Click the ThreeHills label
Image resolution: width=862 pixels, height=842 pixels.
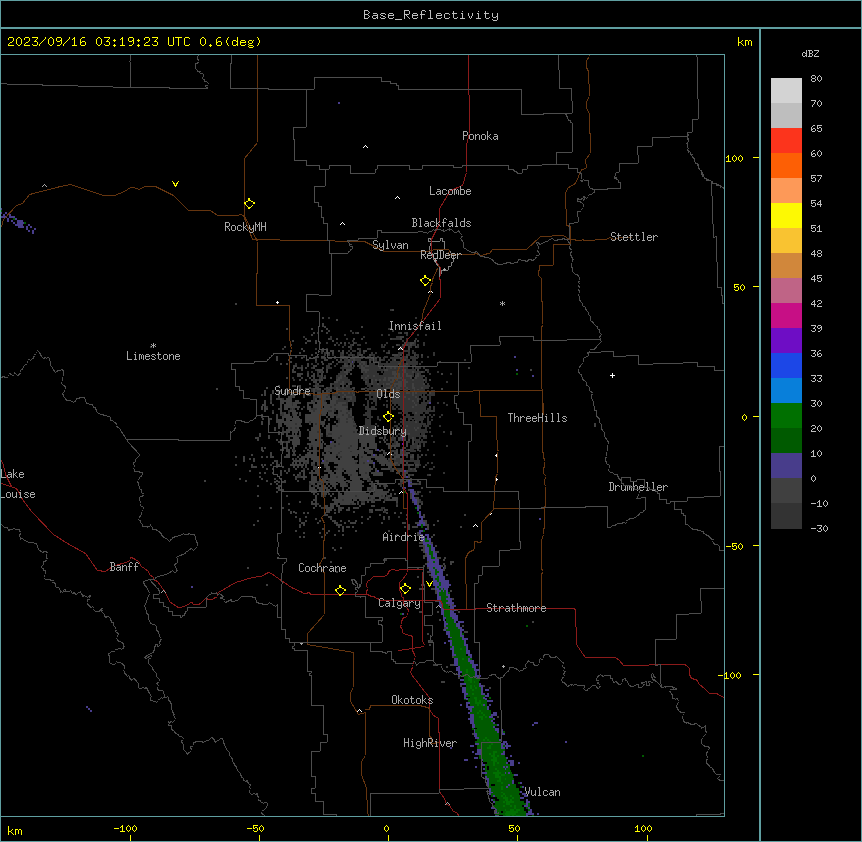coord(537,418)
